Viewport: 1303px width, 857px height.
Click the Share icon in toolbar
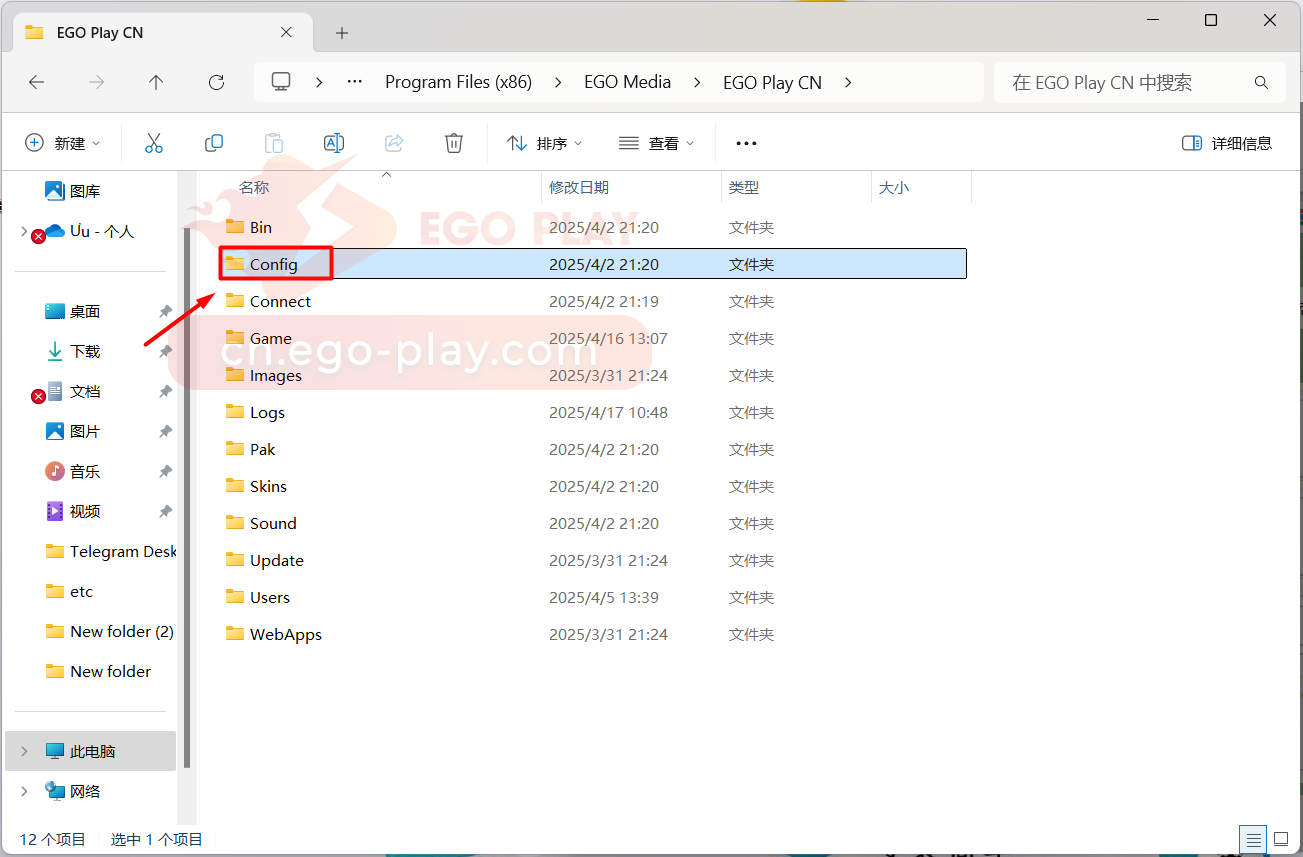click(394, 143)
